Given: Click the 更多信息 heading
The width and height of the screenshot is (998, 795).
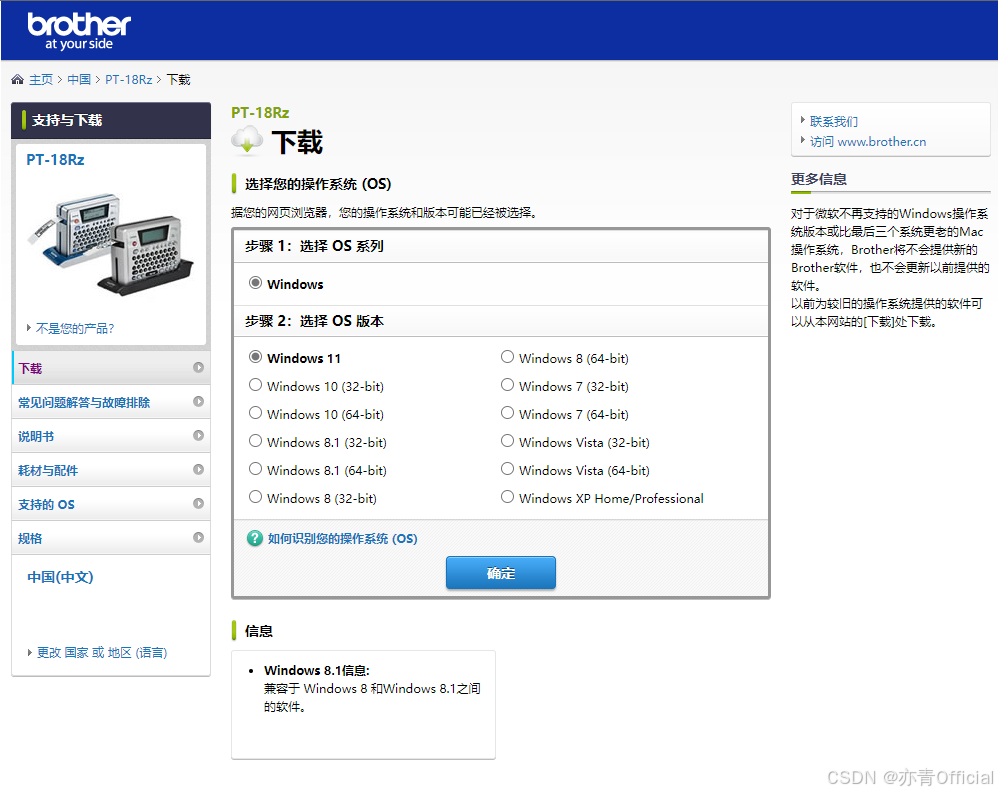Looking at the screenshot, I should tap(819, 179).
